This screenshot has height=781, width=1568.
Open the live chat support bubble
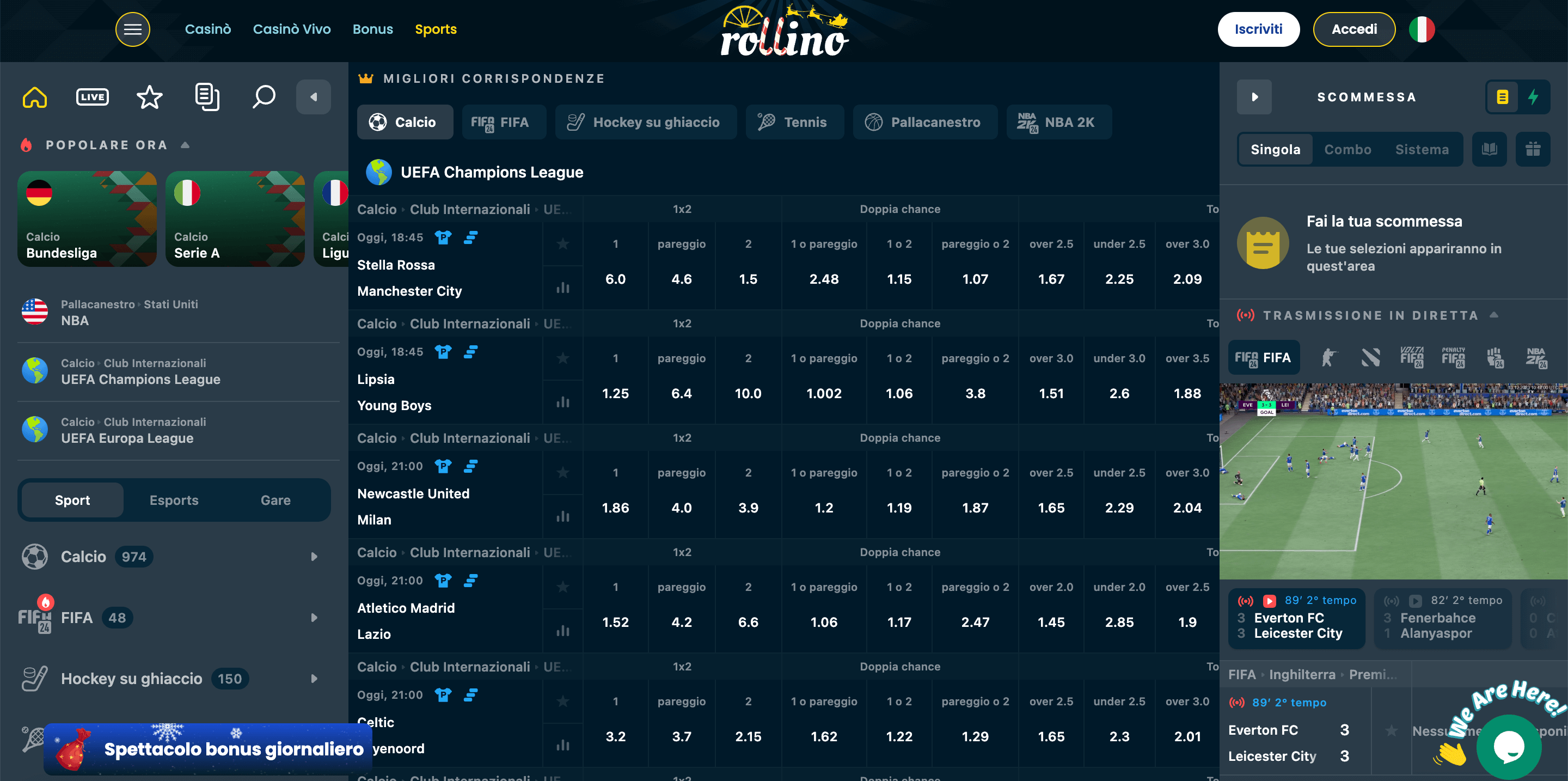click(1508, 746)
